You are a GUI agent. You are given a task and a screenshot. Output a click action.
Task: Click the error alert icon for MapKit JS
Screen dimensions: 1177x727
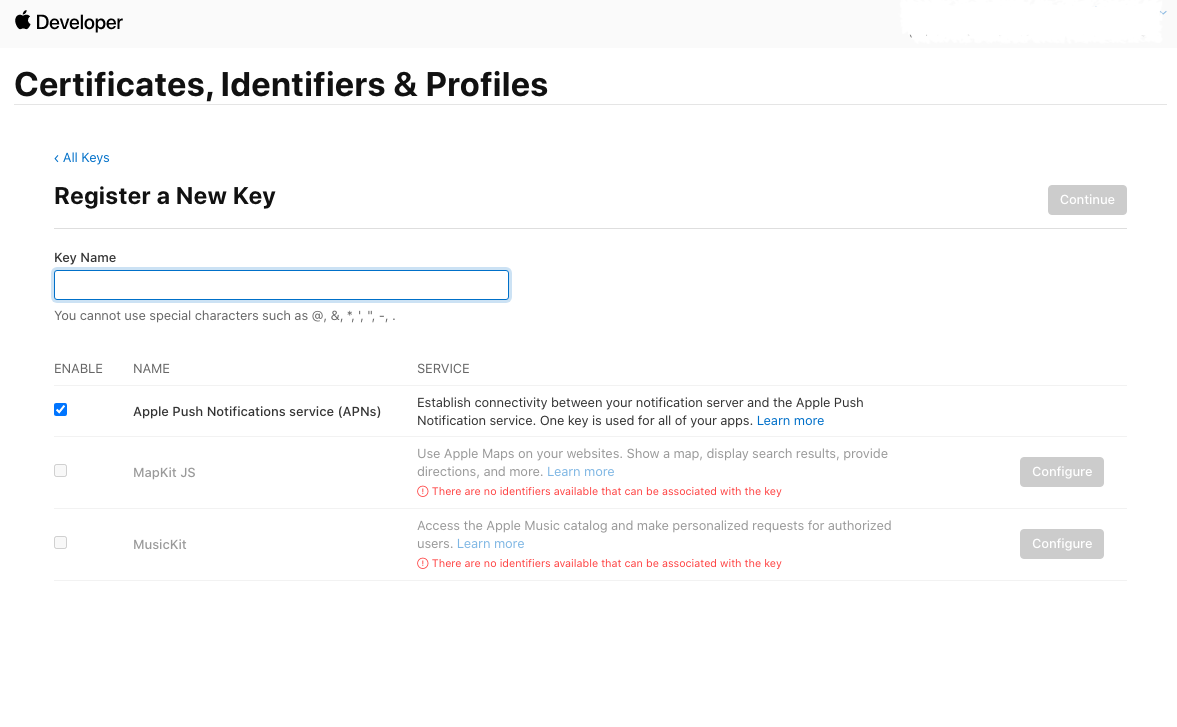coord(422,491)
